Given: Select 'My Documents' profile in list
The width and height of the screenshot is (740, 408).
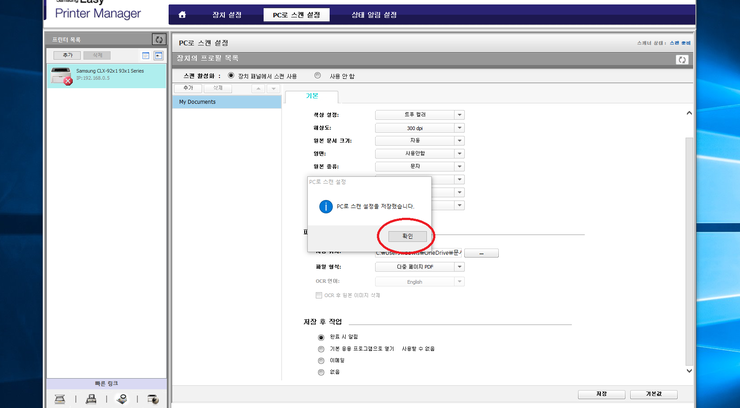Looking at the screenshot, I should click(x=227, y=102).
